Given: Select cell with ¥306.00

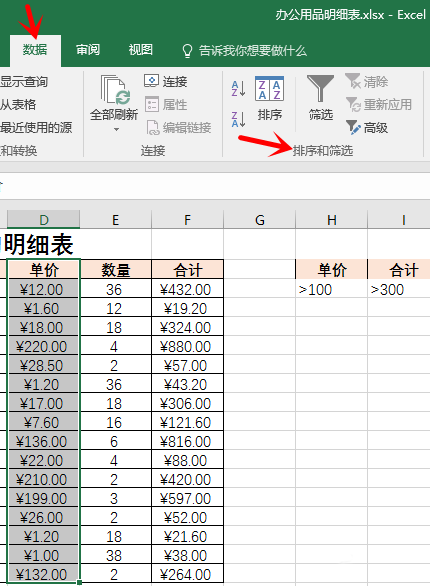Looking at the screenshot, I should pos(188,403).
